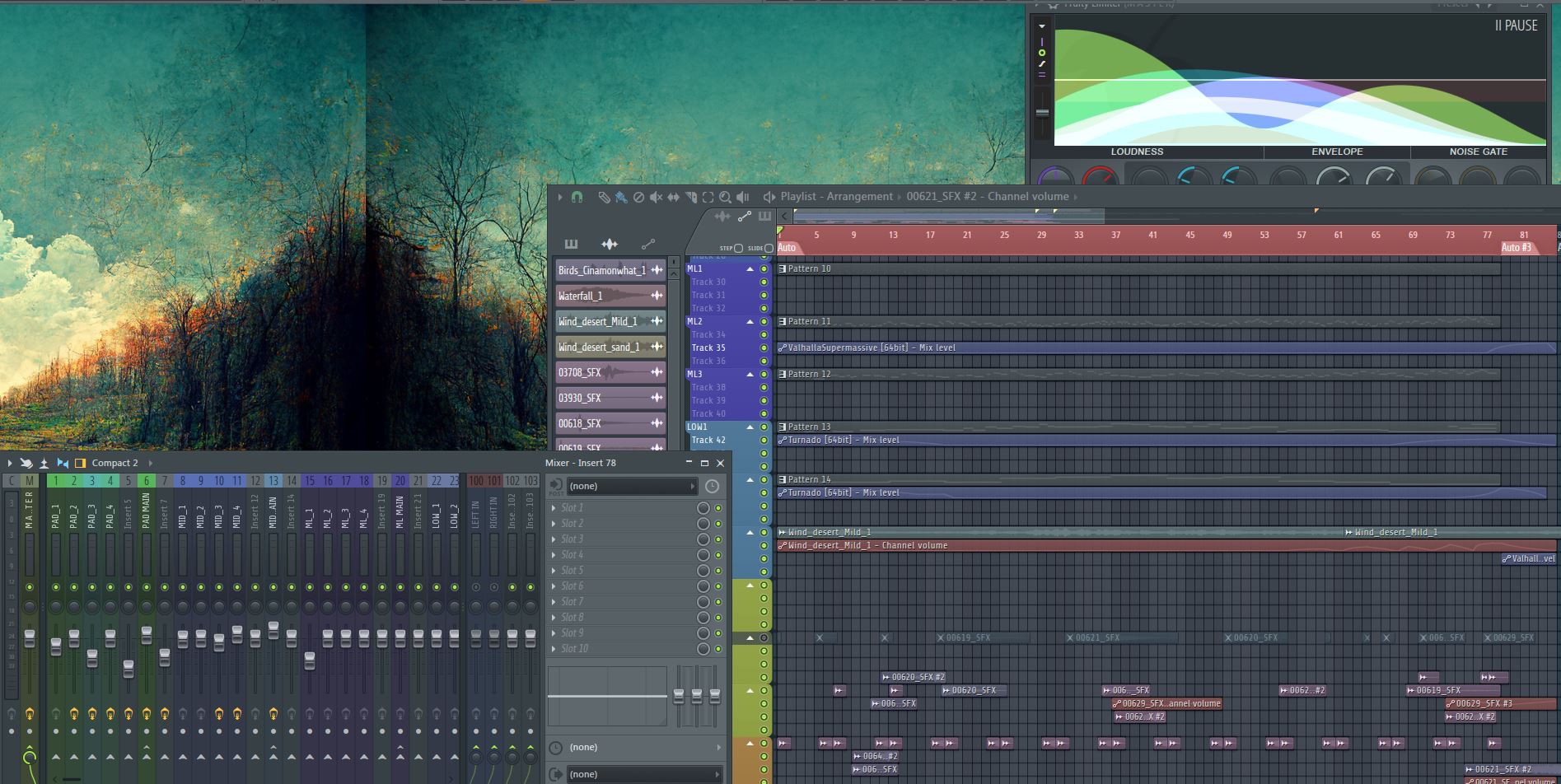Select the mute tool in Playlist toolbar
Screen dimensions: 1561x784
(x=656, y=197)
